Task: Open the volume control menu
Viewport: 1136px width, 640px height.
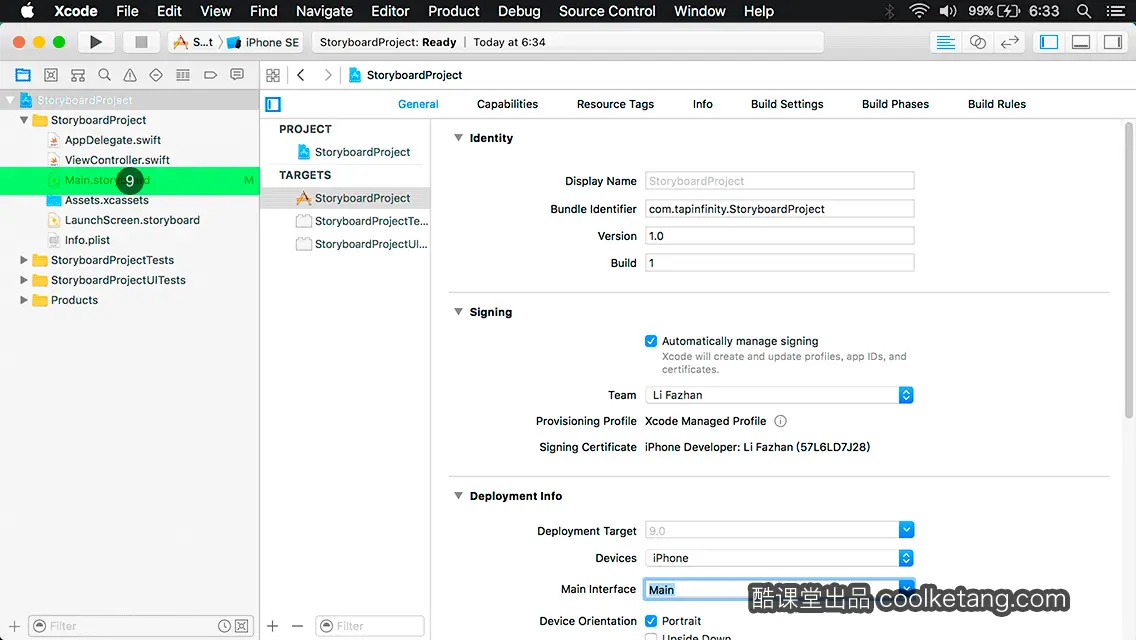Action: point(948,11)
